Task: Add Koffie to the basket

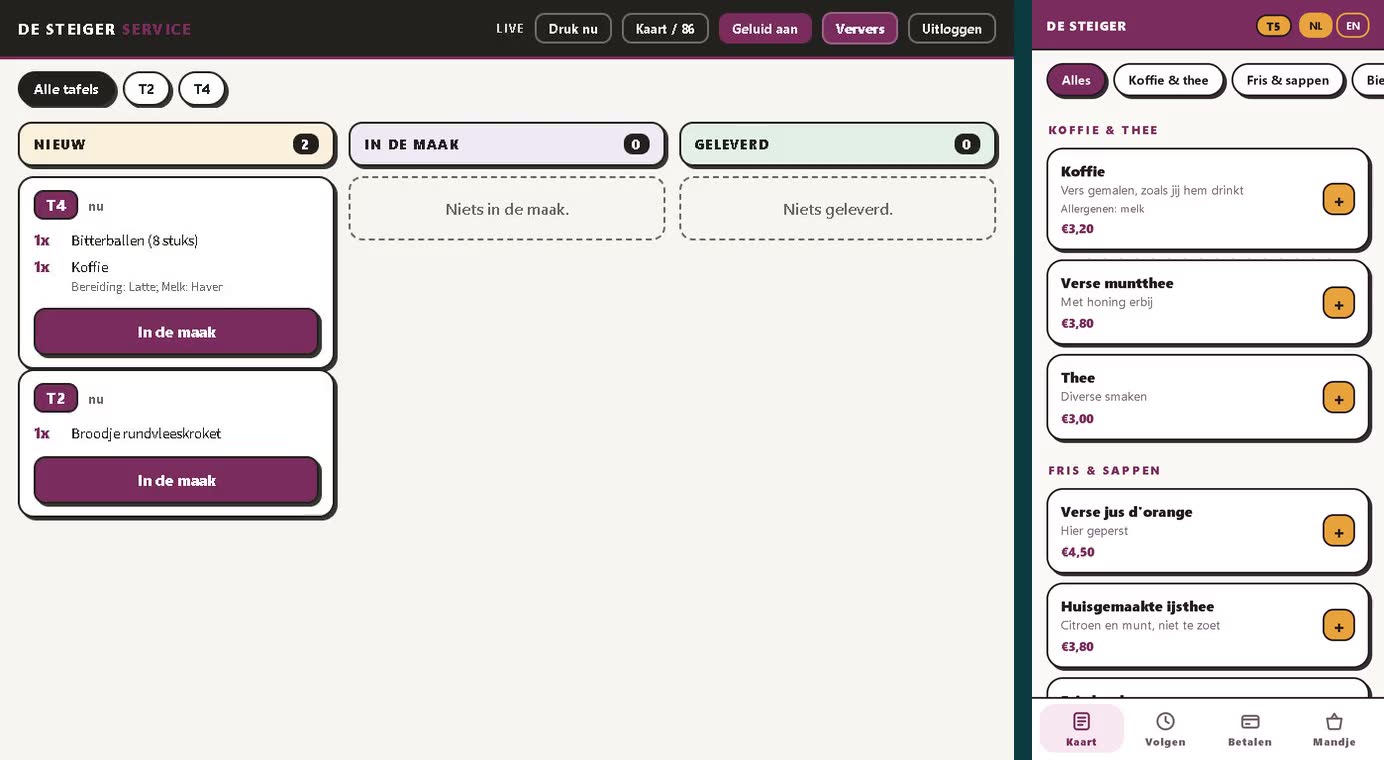Action: coord(1338,199)
